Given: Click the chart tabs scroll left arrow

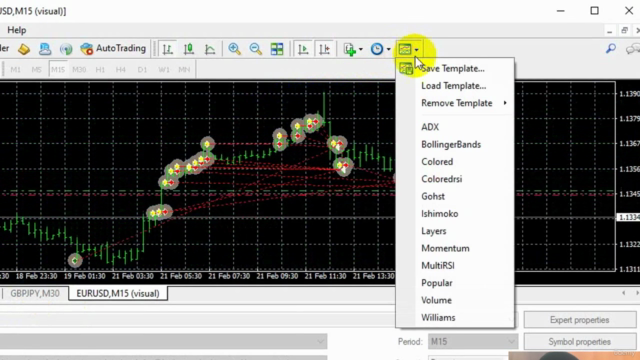Looking at the screenshot, I should point(623,293).
